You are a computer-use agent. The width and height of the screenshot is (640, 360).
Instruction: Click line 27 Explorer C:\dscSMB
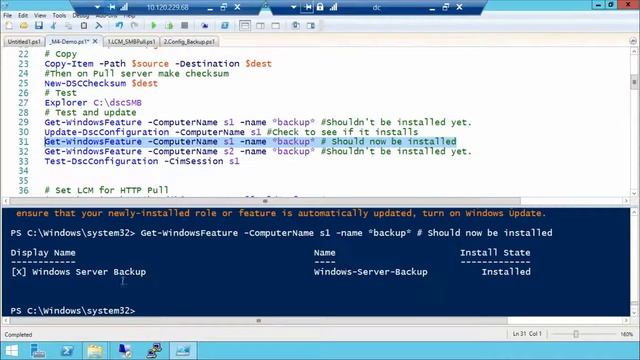pos(93,103)
